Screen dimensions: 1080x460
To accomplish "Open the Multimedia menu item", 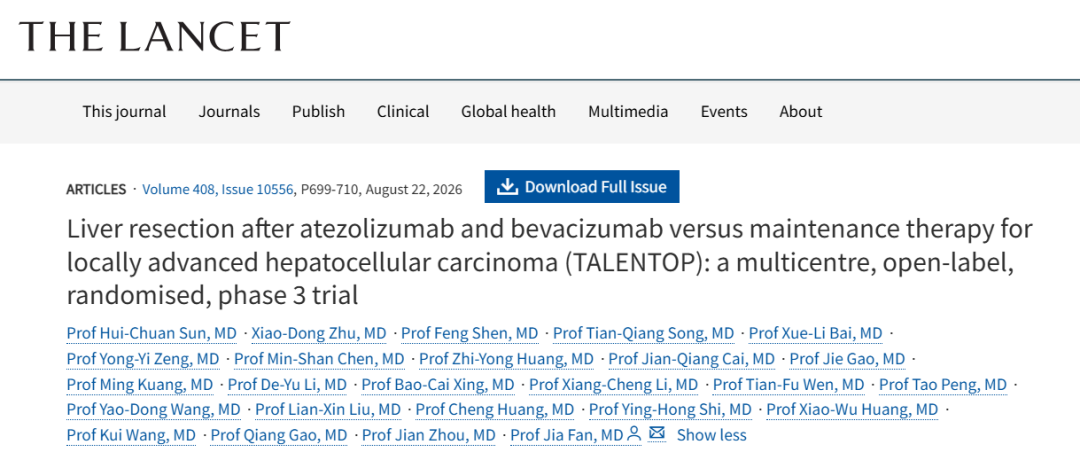I will click(628, 112).
